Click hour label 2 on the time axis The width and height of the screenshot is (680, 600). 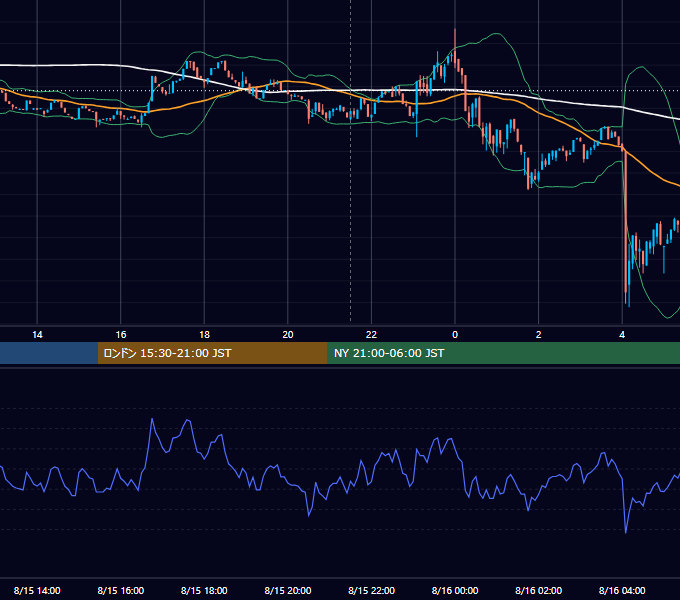tap(539, 335)
